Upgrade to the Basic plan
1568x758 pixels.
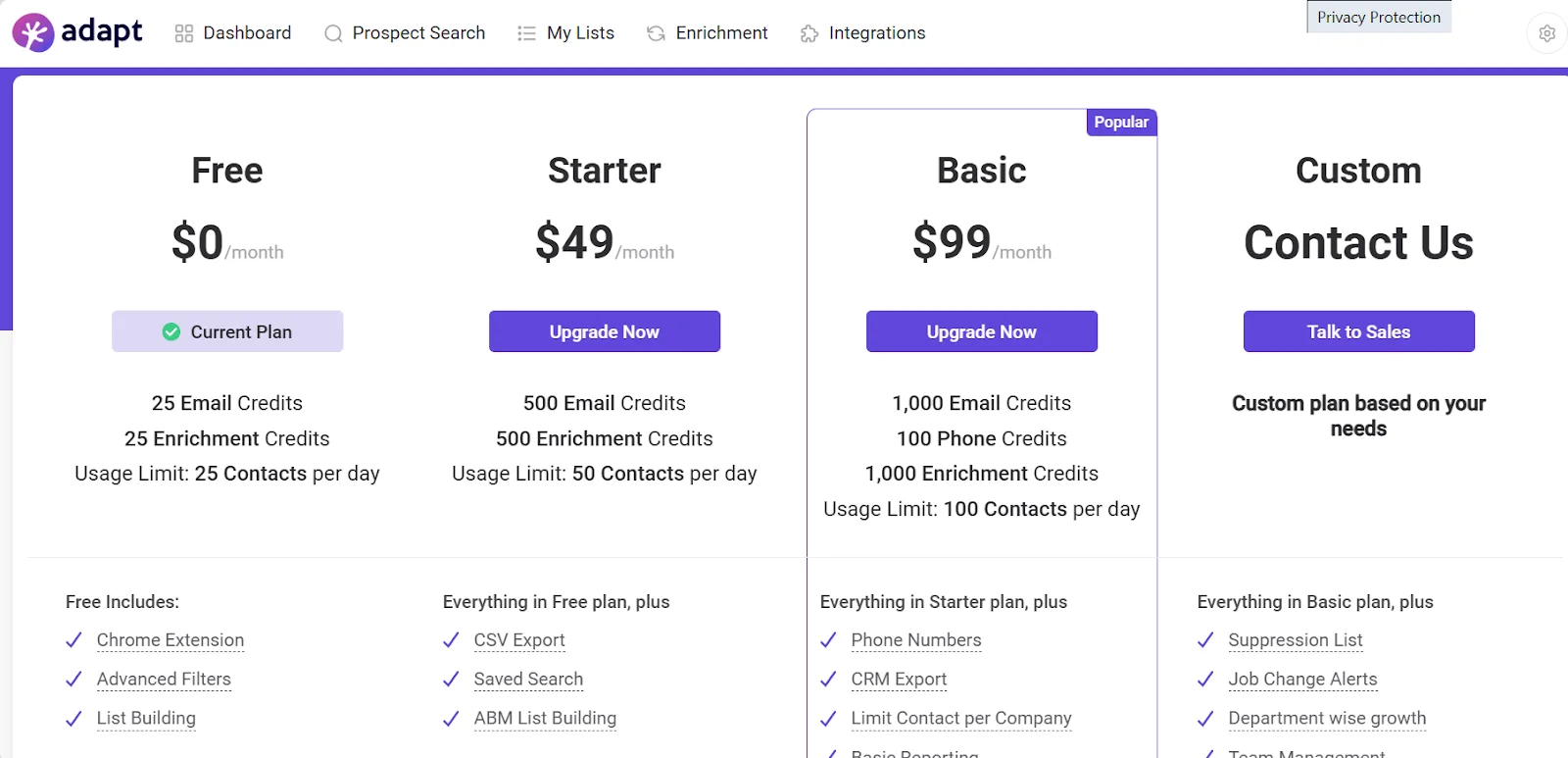click(981, 331)
